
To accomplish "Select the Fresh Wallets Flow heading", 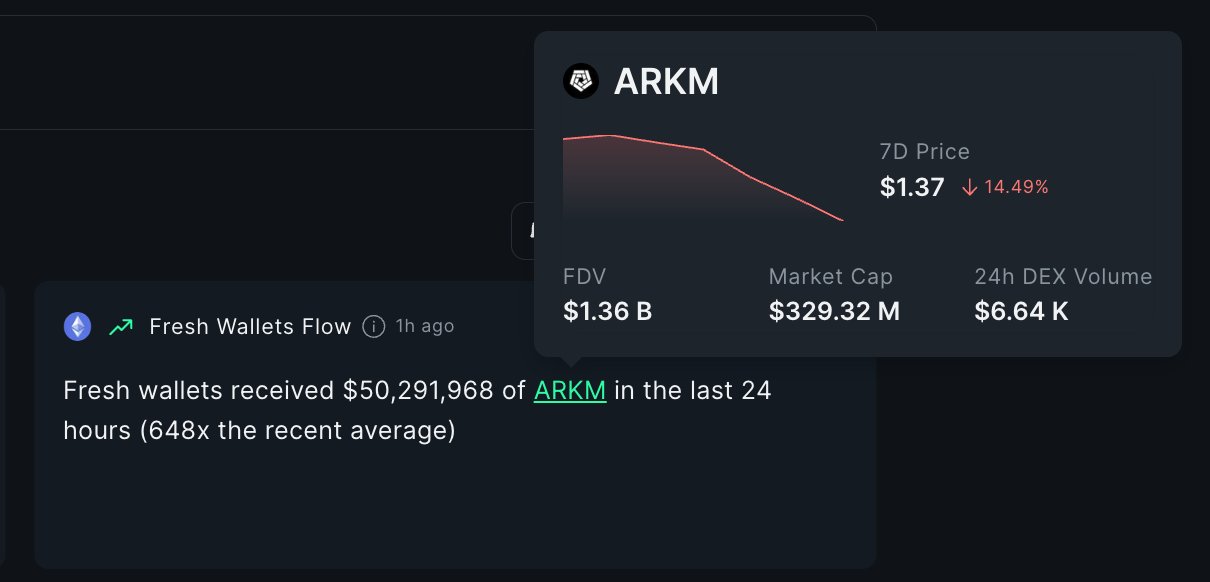I will click(x=250, y=326).
